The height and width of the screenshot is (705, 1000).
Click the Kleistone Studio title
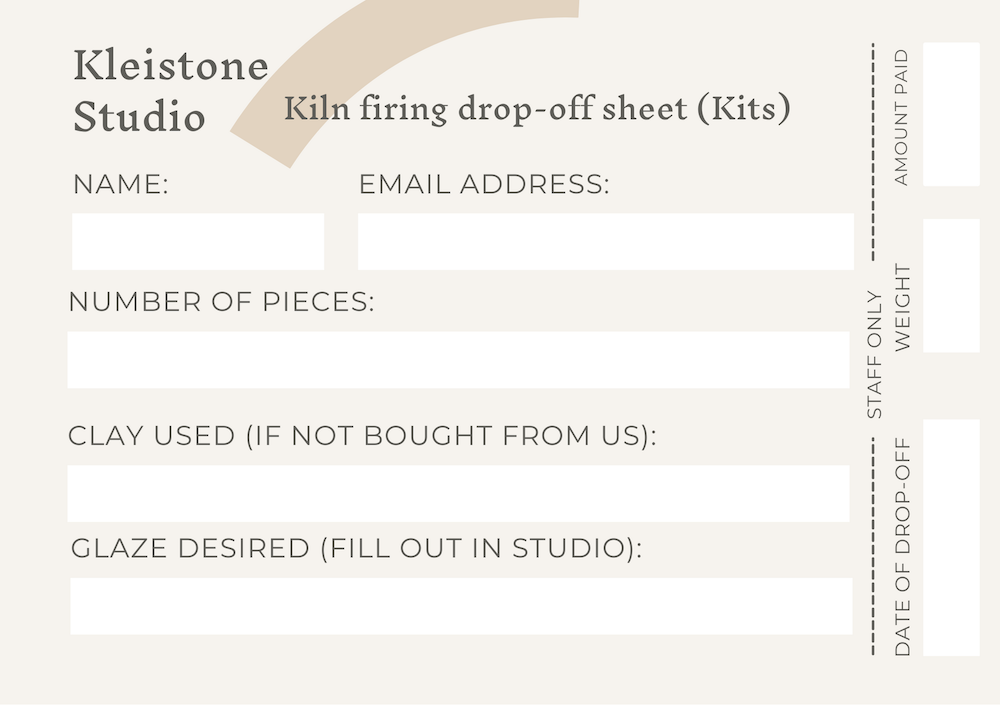tap(171, 91)
